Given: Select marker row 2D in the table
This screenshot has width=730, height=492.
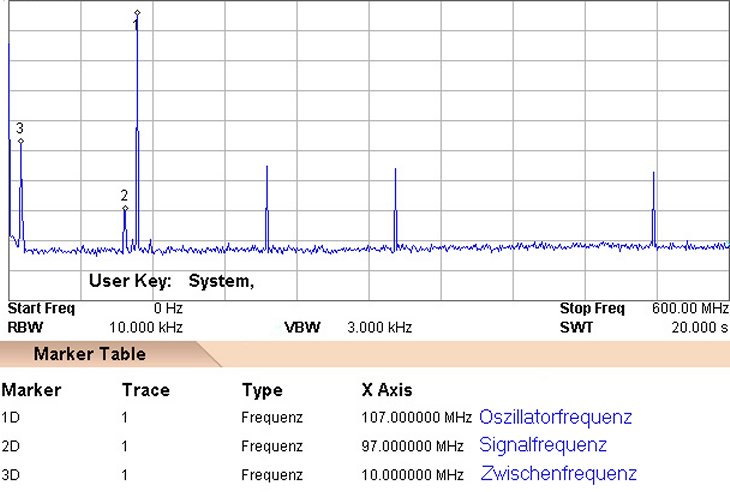Looking at the screenshot, I should tap(12, 445).
